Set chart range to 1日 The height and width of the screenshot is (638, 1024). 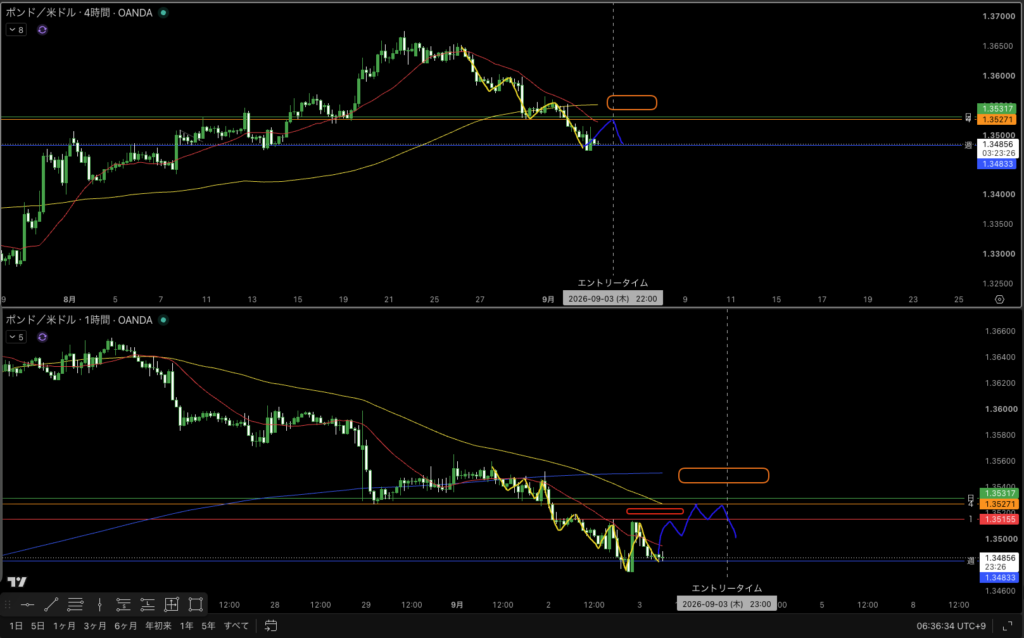tap(16, 626)
